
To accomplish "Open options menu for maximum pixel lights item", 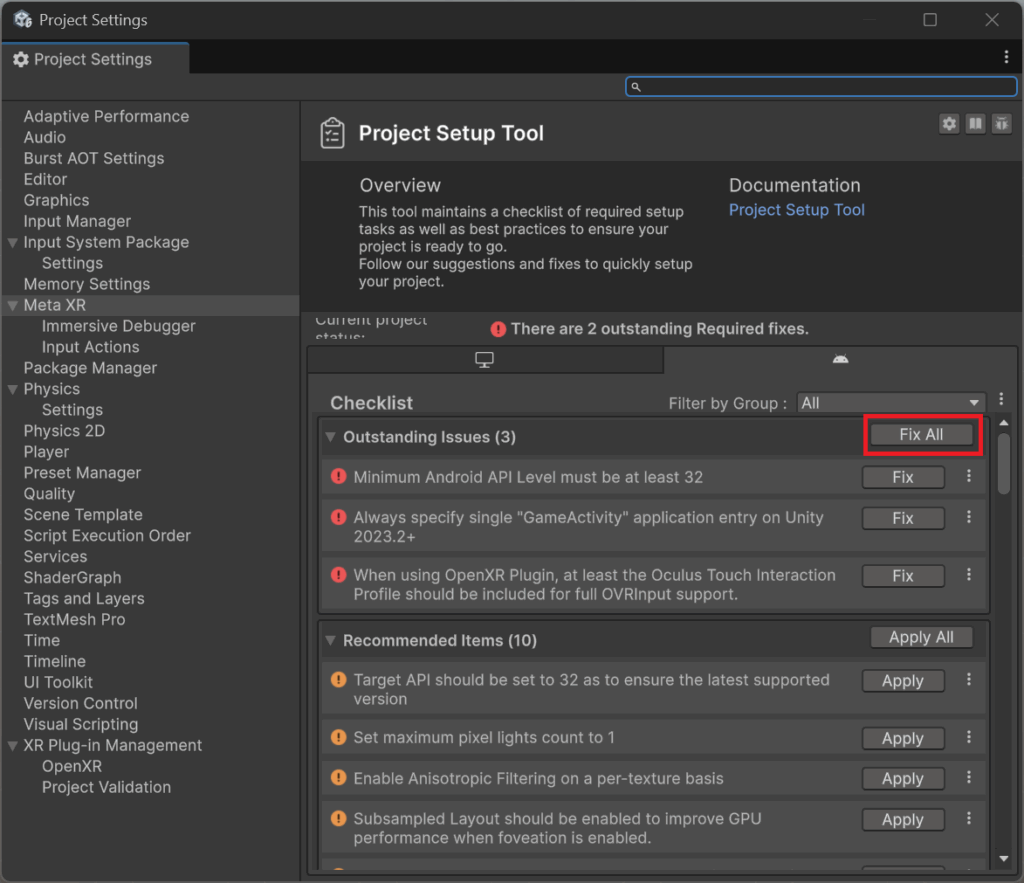I will [x=968, y=737].
